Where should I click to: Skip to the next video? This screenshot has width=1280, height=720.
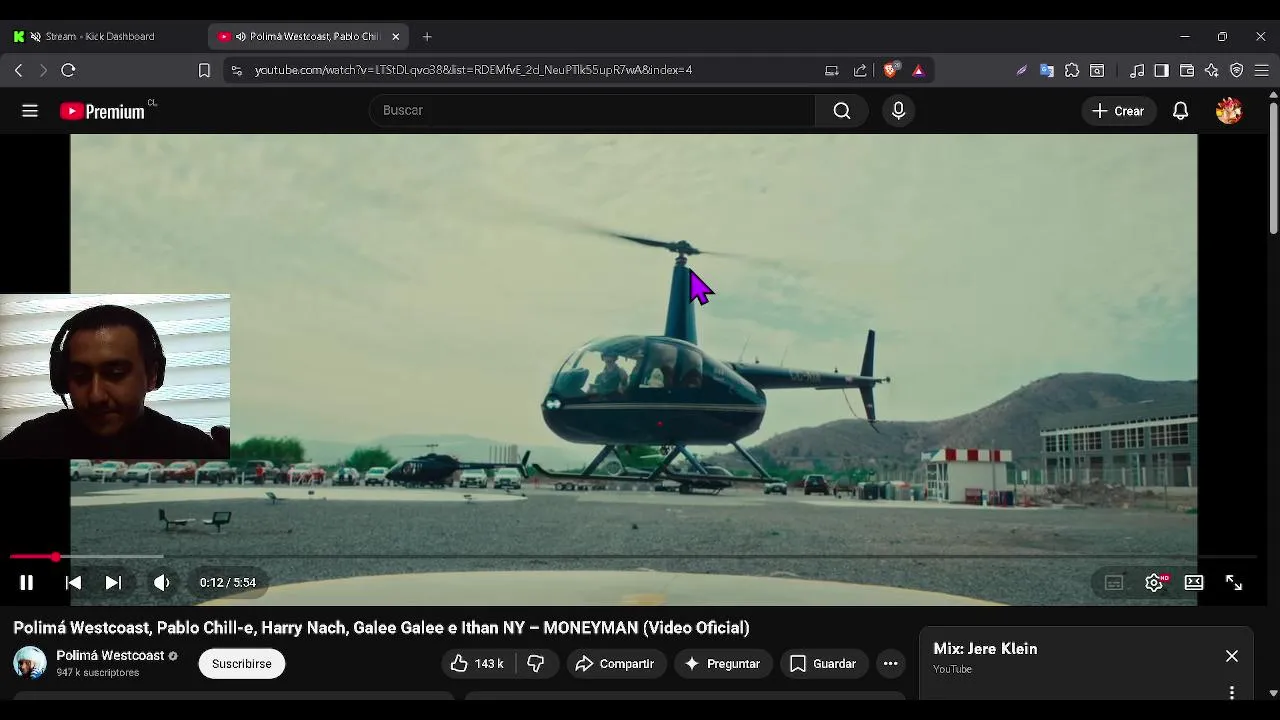tap(113, 582)
